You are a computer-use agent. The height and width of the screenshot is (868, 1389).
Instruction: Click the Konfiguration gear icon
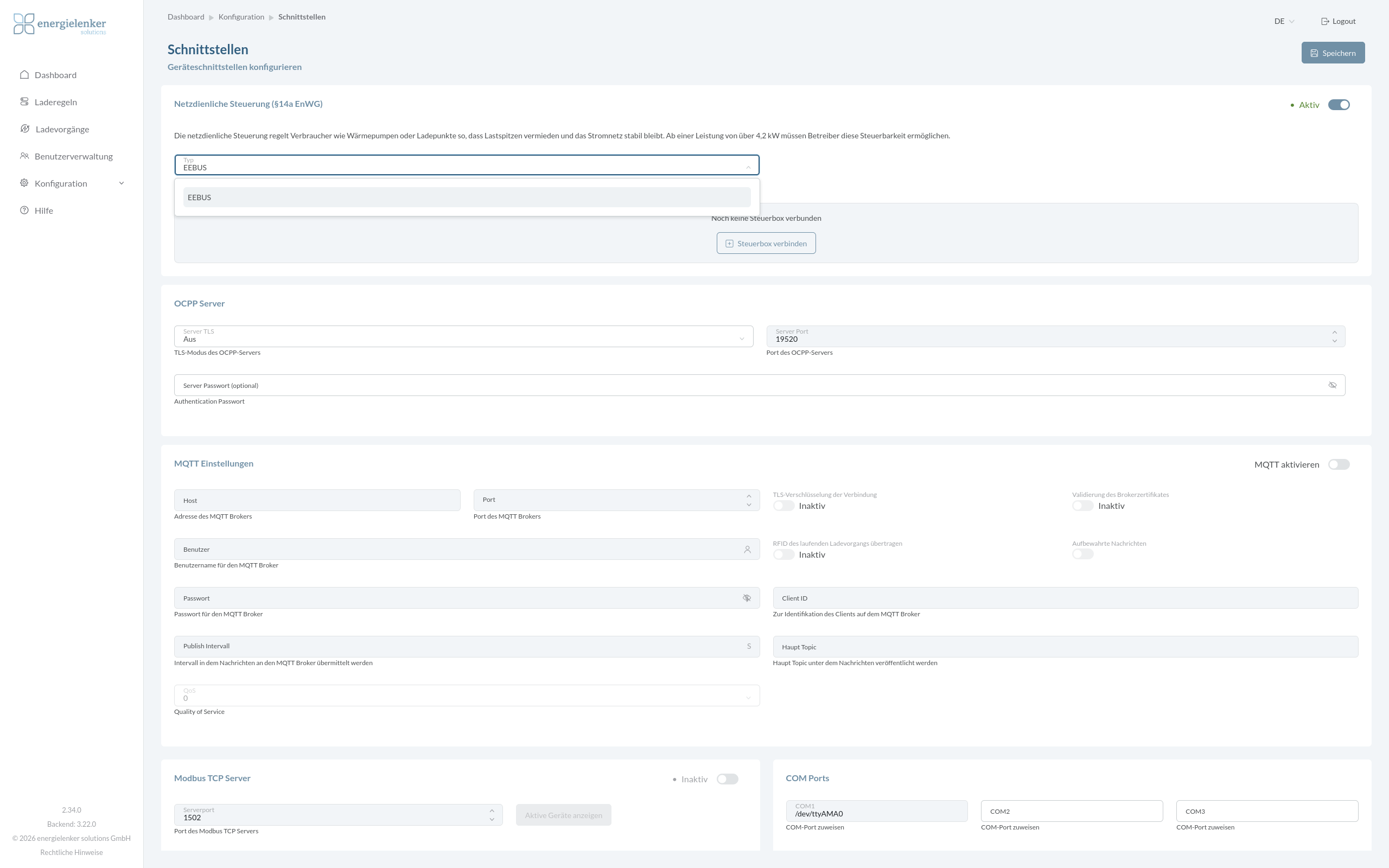click(x=24, y=183)
